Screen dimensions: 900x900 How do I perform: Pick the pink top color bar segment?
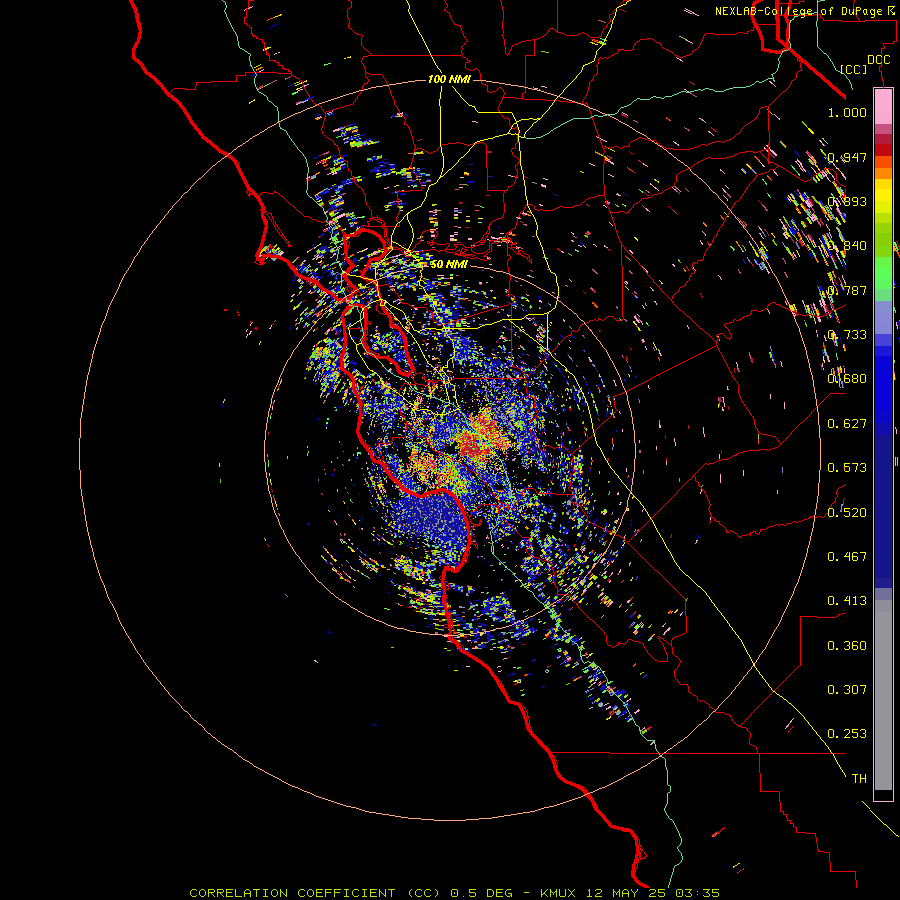[x=883, y=107]
